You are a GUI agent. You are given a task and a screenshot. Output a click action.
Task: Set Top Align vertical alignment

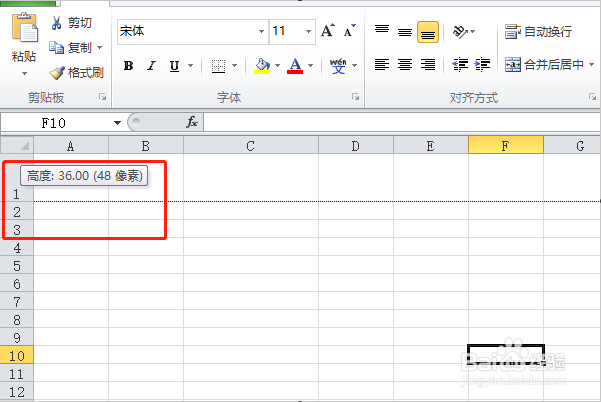click(x=382, y=31)
